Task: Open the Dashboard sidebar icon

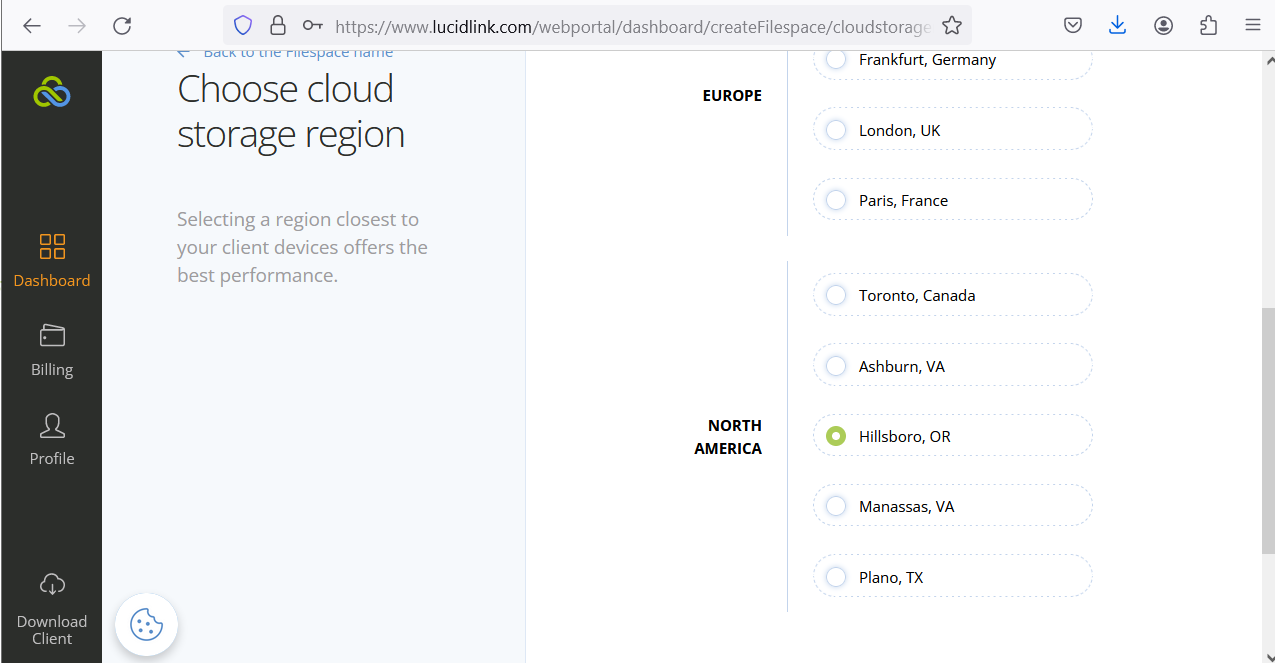Action: pos(52,247)
